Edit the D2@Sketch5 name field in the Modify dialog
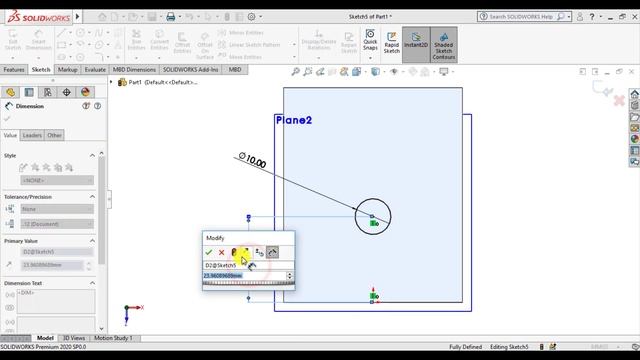Image resolution: width=640 pixels, height=360 pixels. tap(248, 265)
